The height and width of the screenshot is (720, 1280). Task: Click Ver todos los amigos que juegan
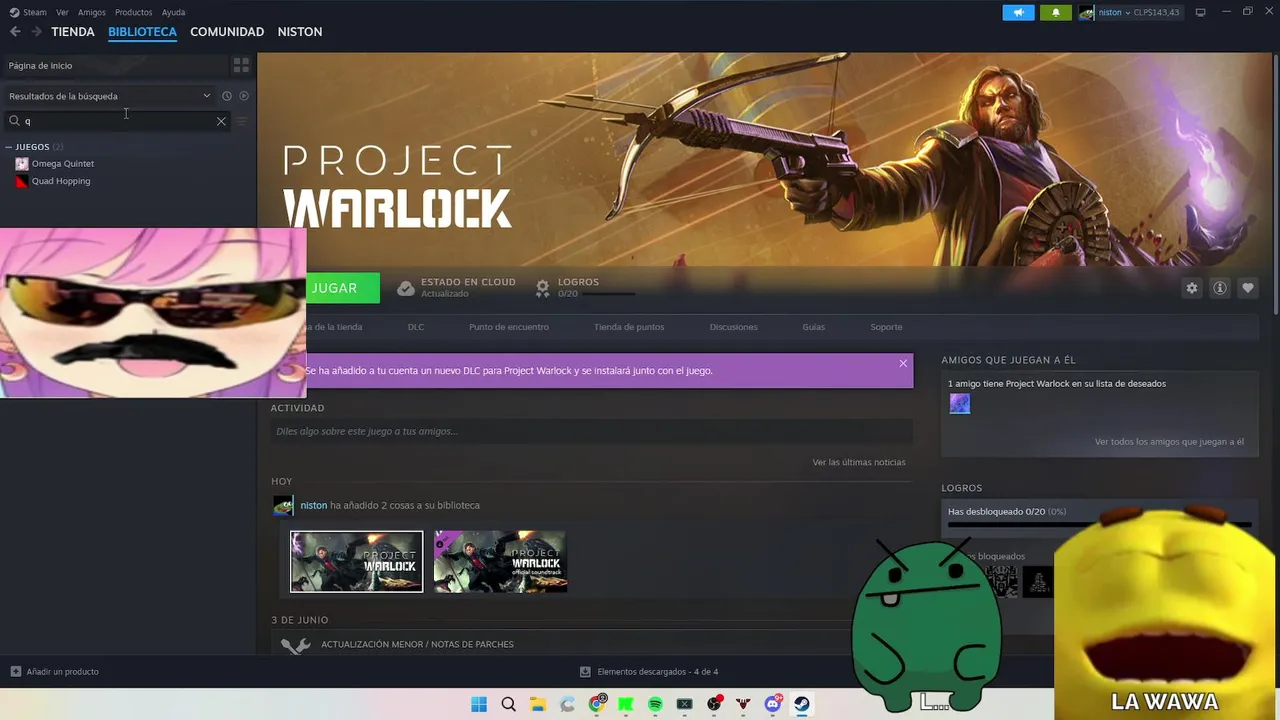pos(1169,442)
